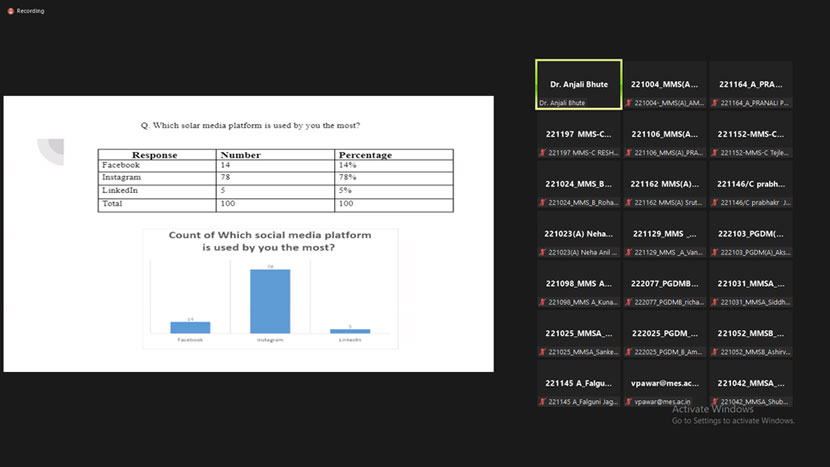Select the 221031_MMSA participant tile
The height and width of the screenshot is (467, 830).
750,284
